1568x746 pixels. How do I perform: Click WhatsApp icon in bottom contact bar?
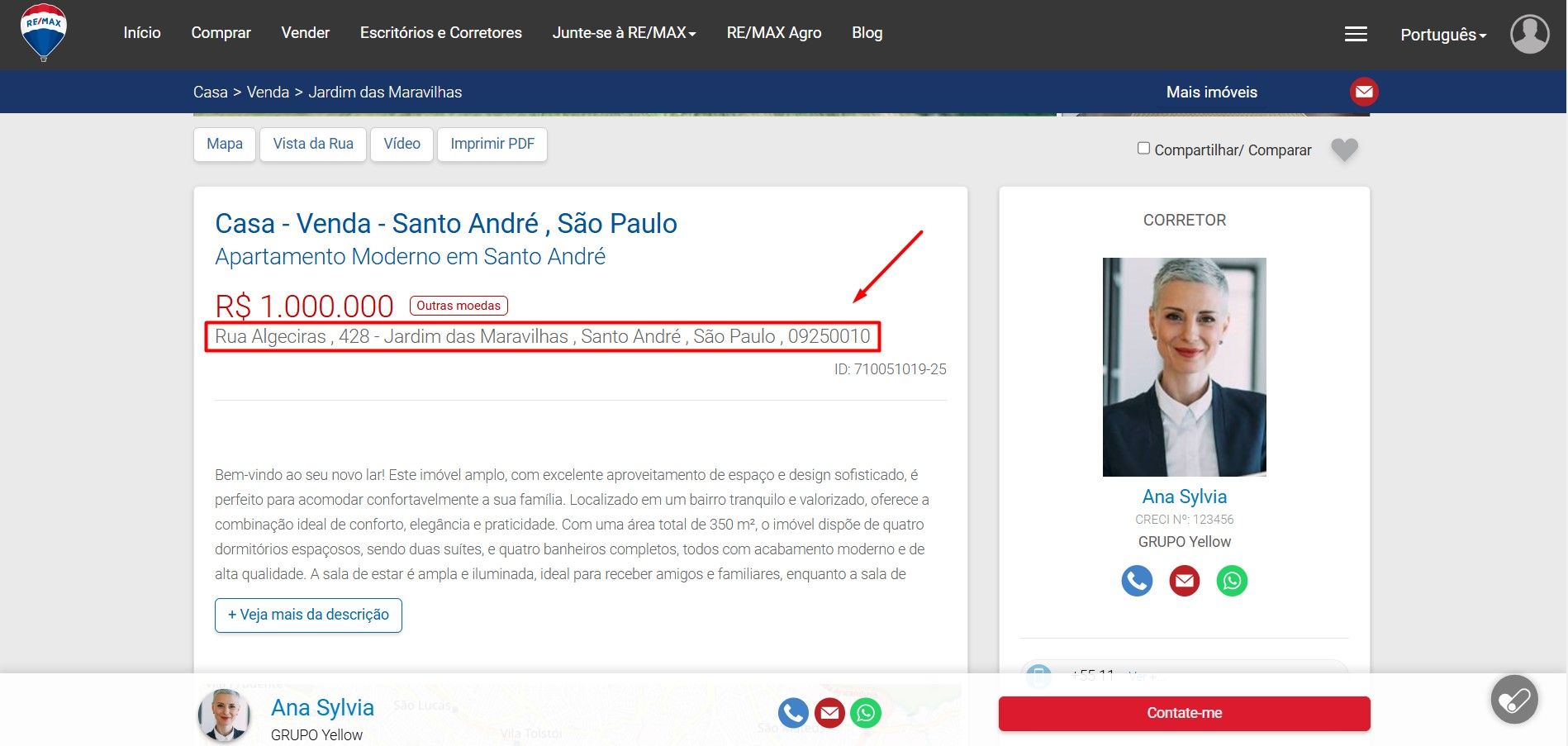(x=866, y=713)
